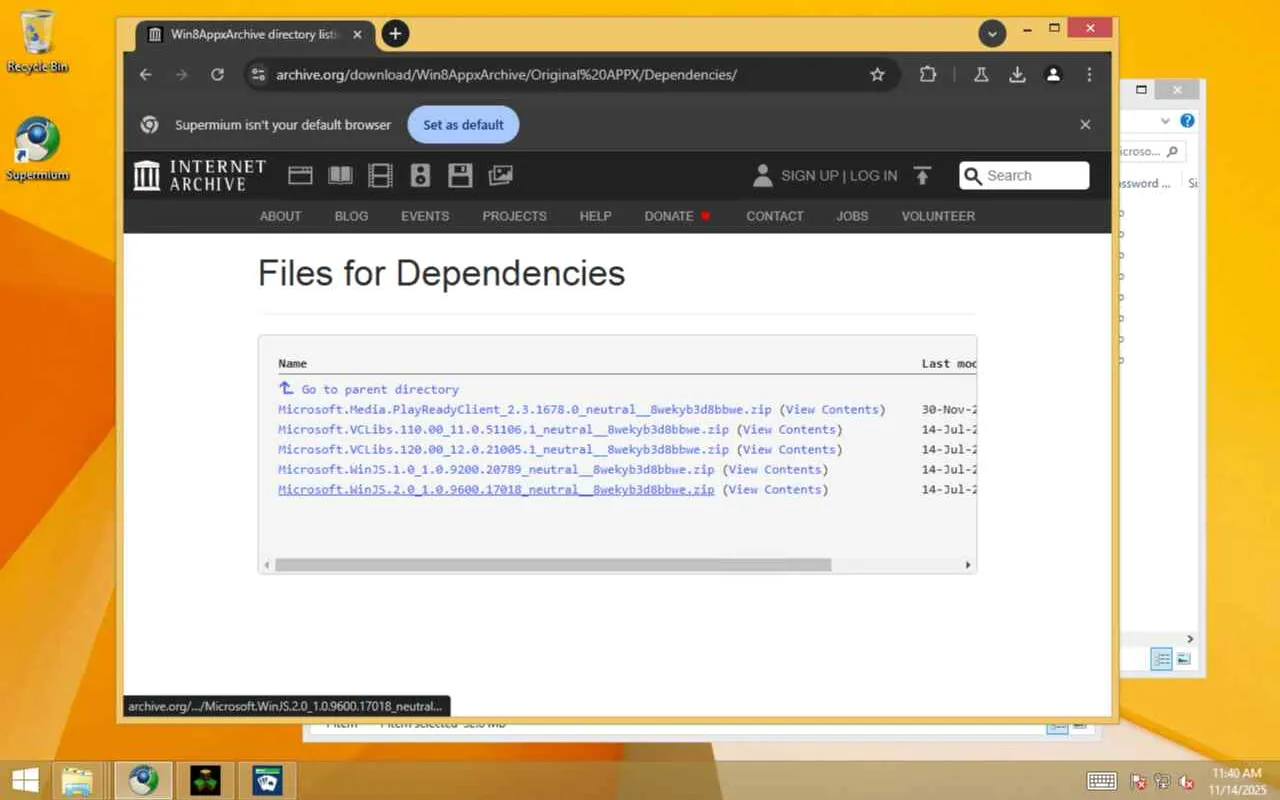The image size is (1280, 800).
Task: Open the Recycle Bin desktop icon
Action: pos(38,43)
